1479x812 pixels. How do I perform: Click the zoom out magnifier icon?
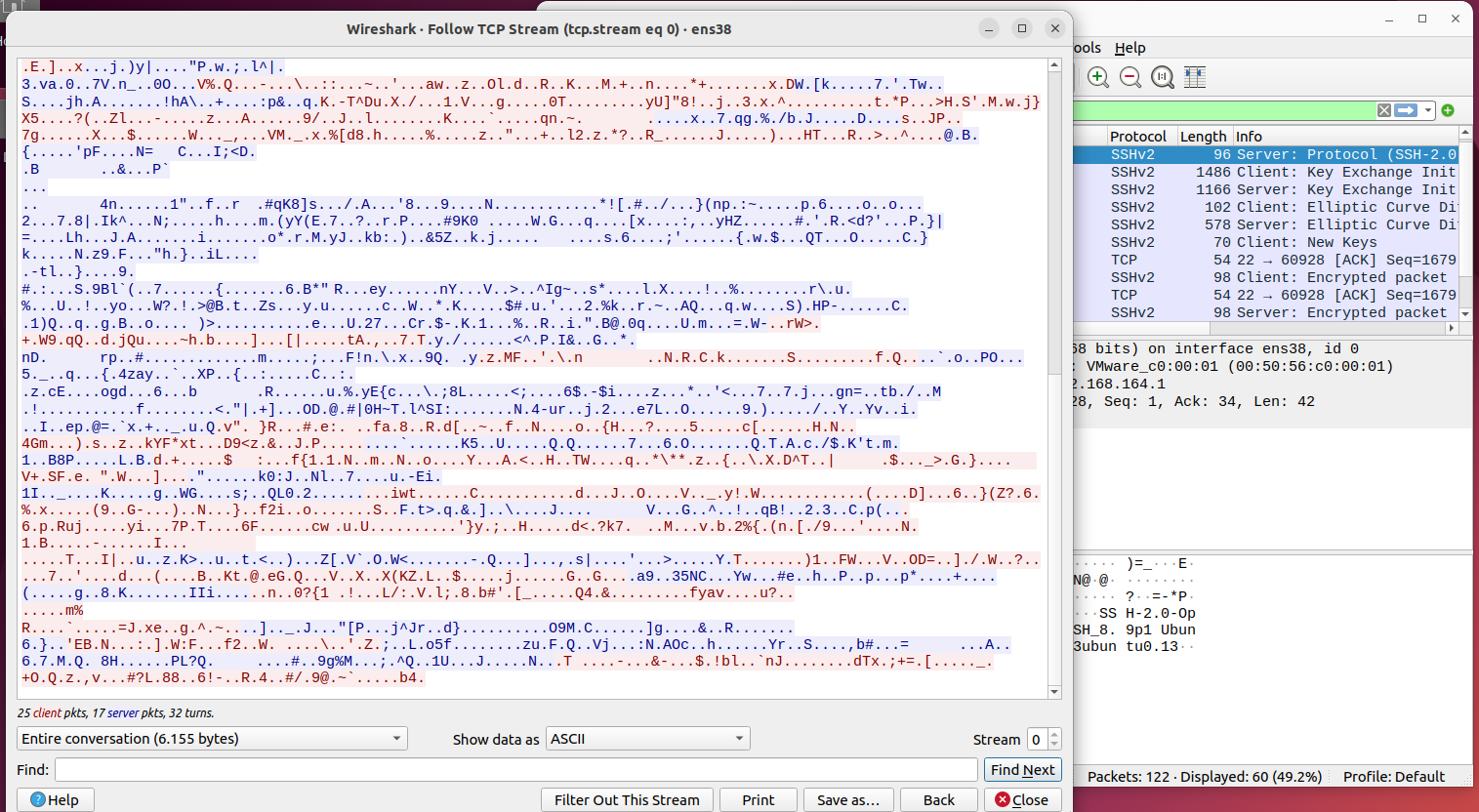pos(1130,77)
